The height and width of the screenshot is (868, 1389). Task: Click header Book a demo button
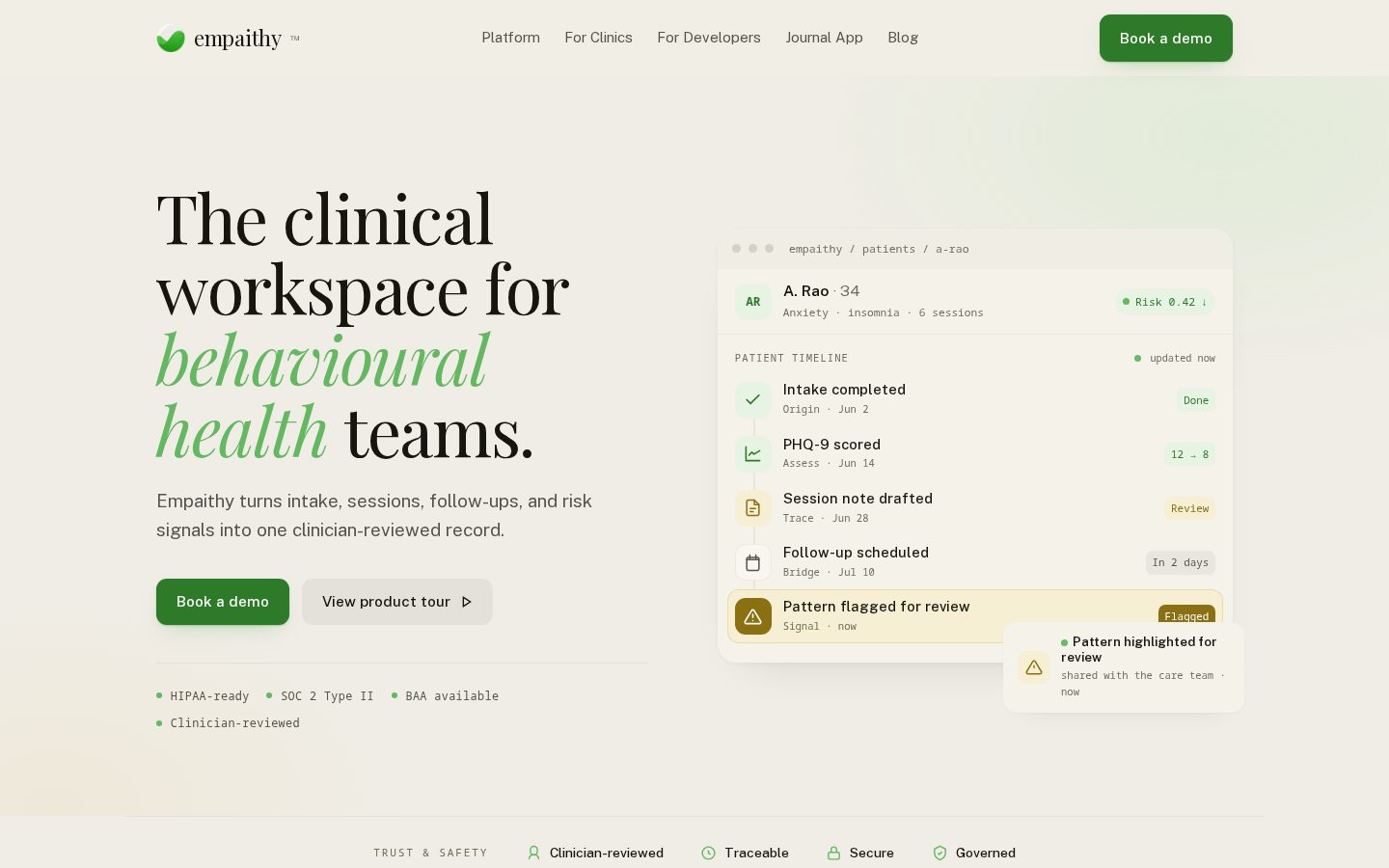1165,39
